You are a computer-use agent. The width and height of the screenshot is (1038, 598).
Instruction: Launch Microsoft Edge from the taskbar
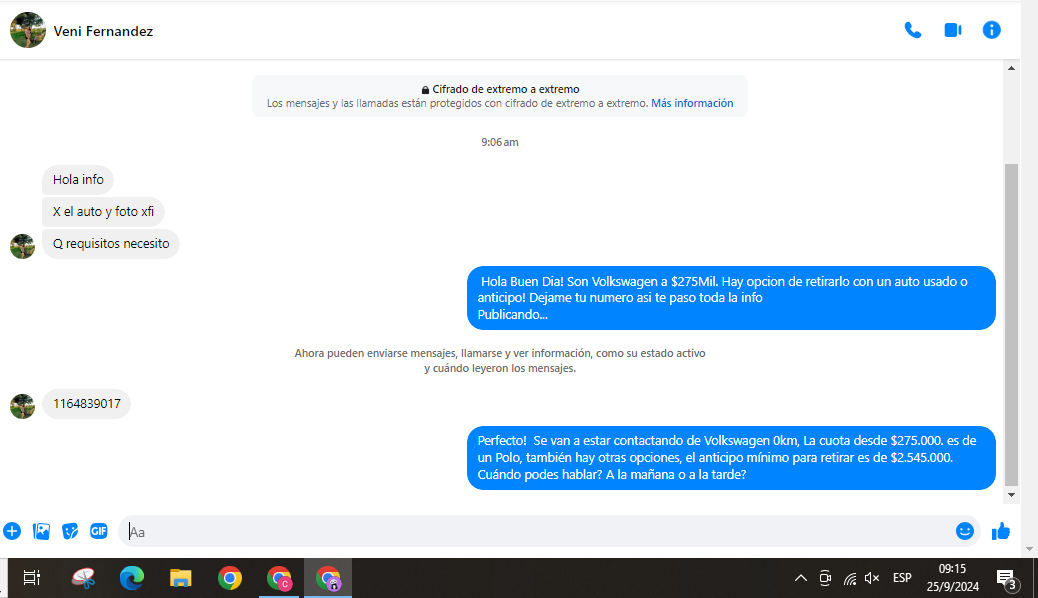pyautogui.click(x=132, y=578)
